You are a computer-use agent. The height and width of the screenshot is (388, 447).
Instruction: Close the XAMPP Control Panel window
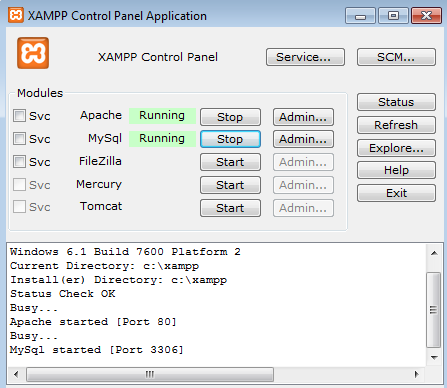coord(426,16)
